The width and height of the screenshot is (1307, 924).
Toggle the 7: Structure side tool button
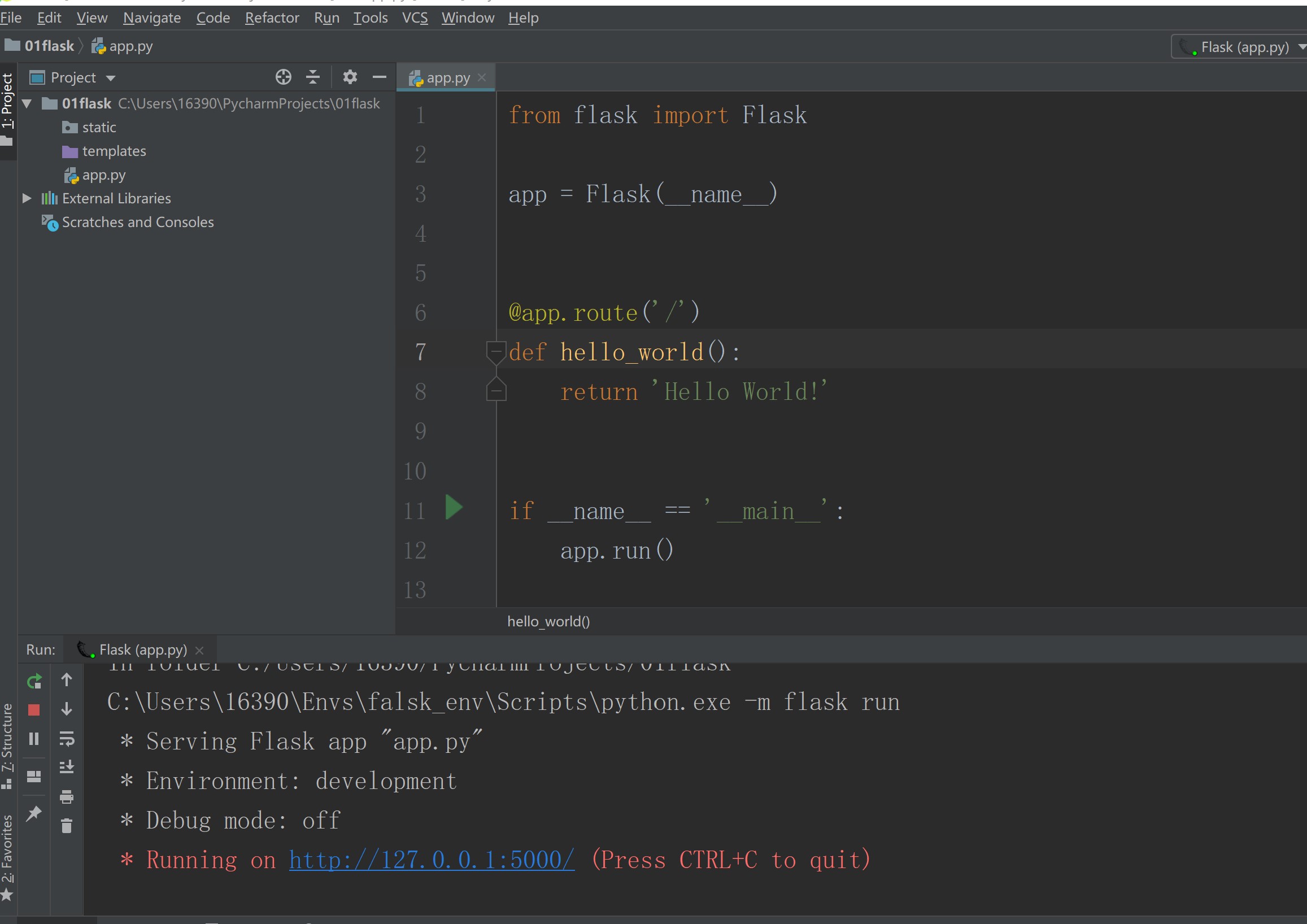click(7, 746)
